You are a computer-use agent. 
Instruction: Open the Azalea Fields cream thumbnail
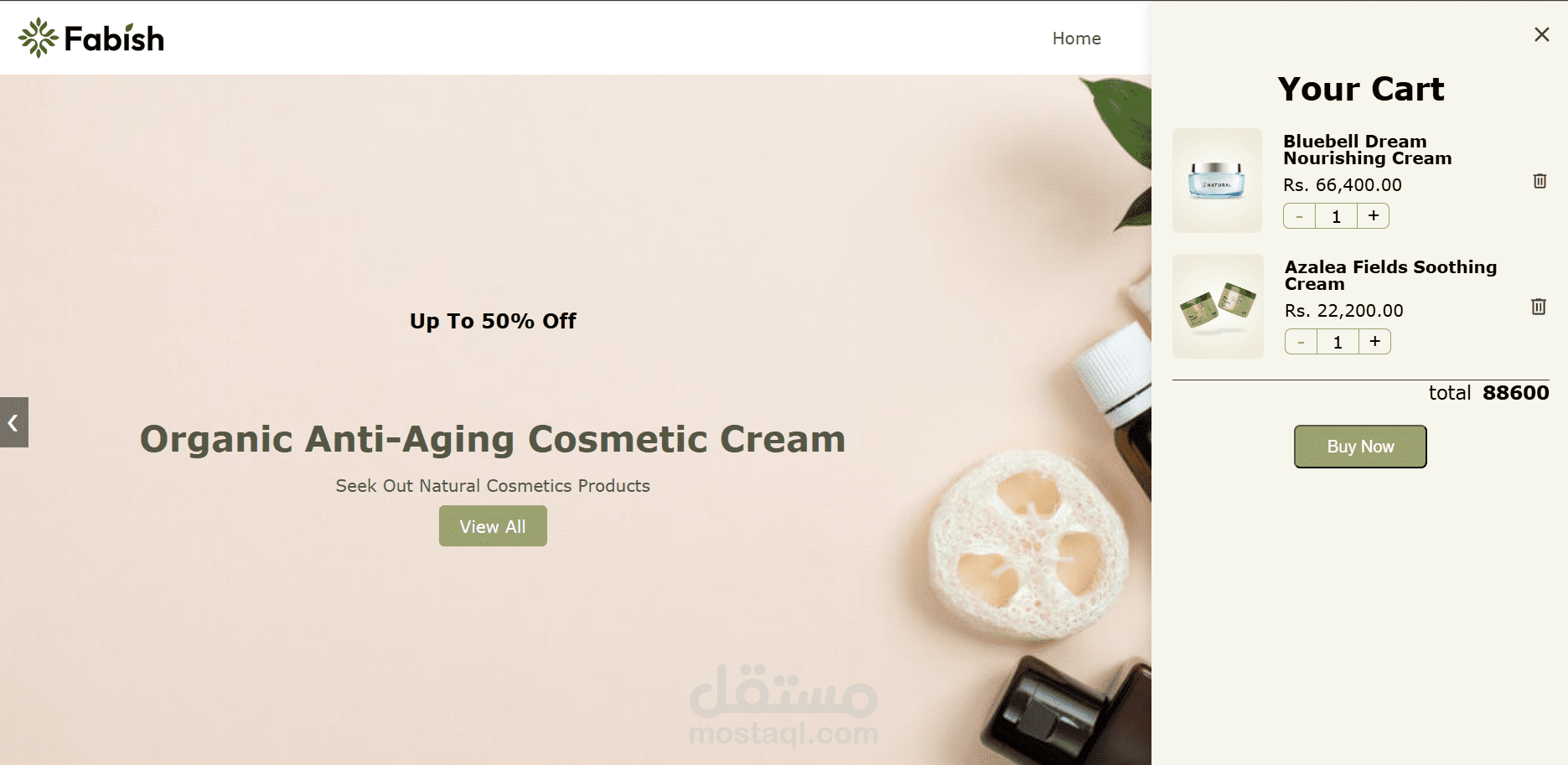[1218, 306]
